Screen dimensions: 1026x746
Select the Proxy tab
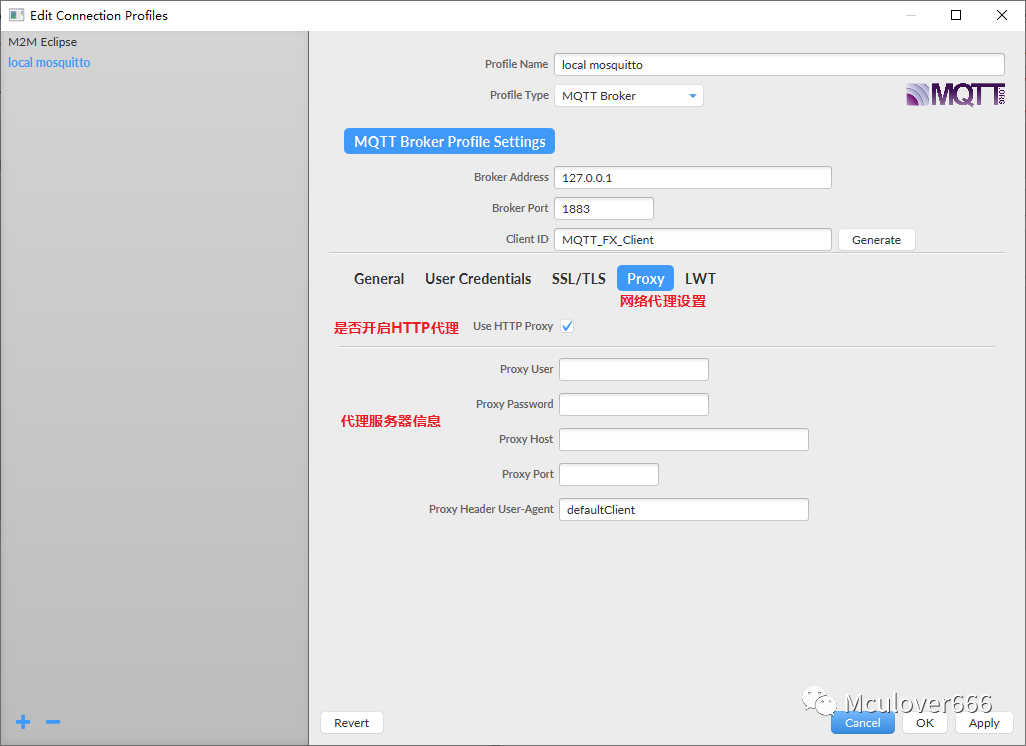(x=645, y=279)
